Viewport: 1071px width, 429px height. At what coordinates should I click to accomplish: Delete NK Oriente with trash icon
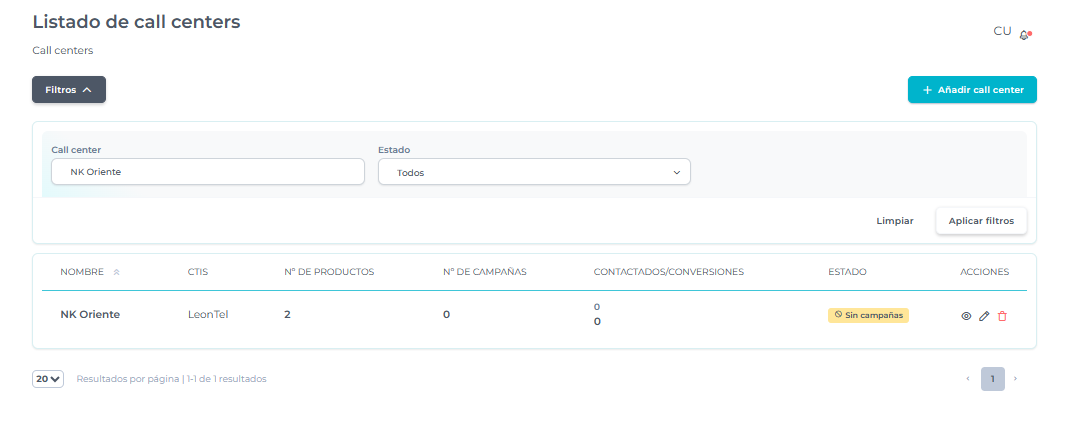point(1002,316)
